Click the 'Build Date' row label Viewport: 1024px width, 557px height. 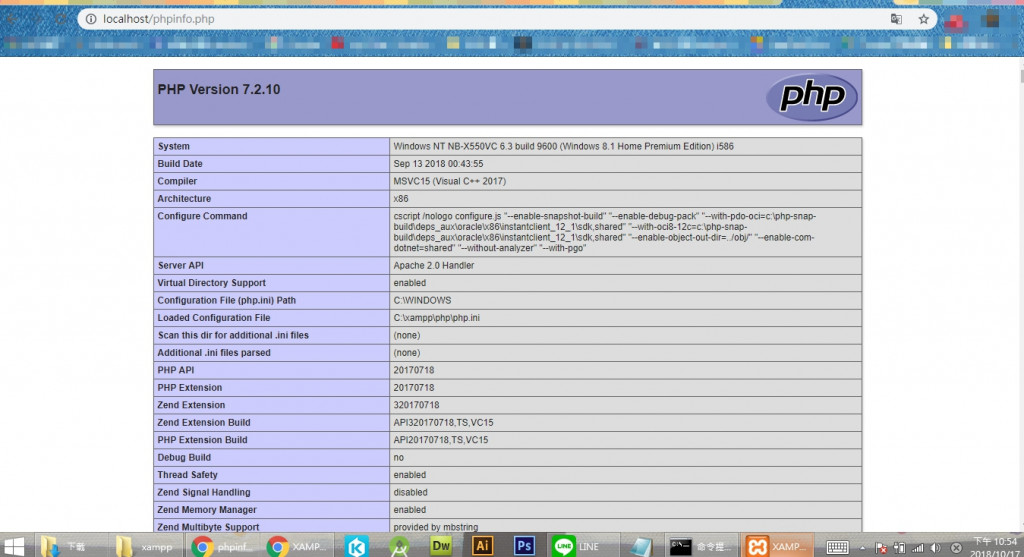click(x=180, y=164)
